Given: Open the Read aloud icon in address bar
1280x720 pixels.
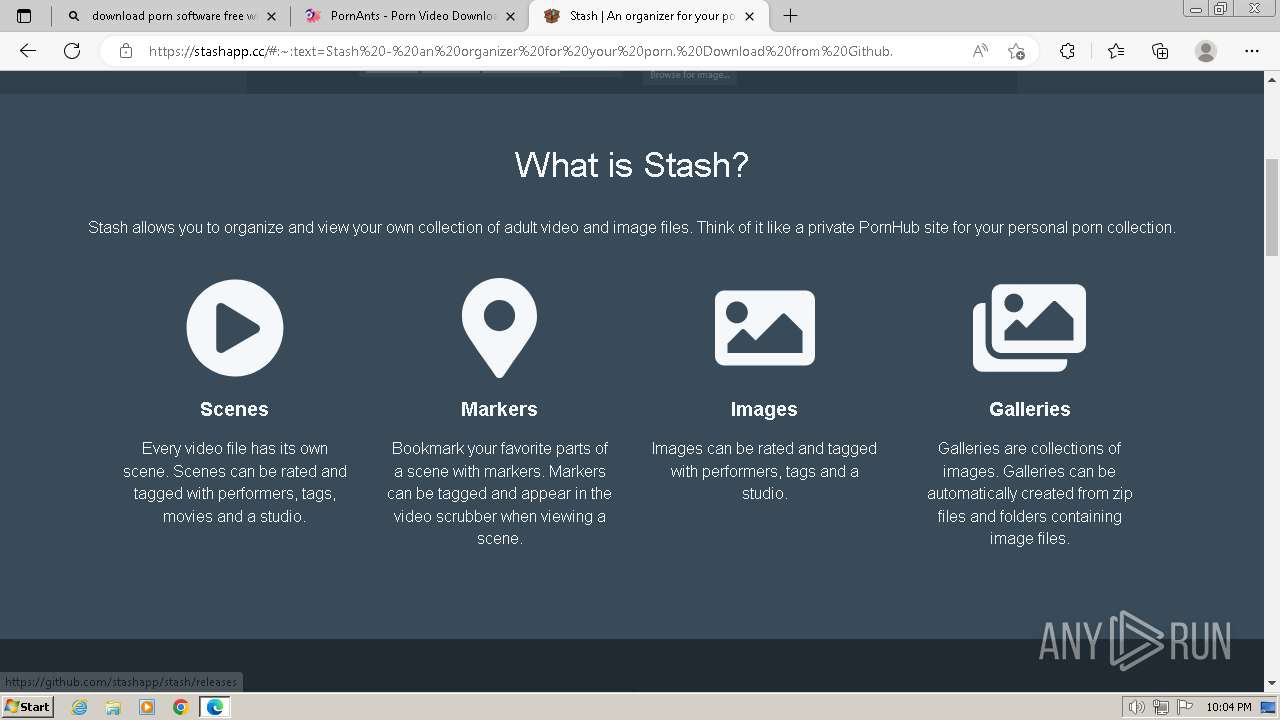Looking at the screenshot, I should coord(980,51).
